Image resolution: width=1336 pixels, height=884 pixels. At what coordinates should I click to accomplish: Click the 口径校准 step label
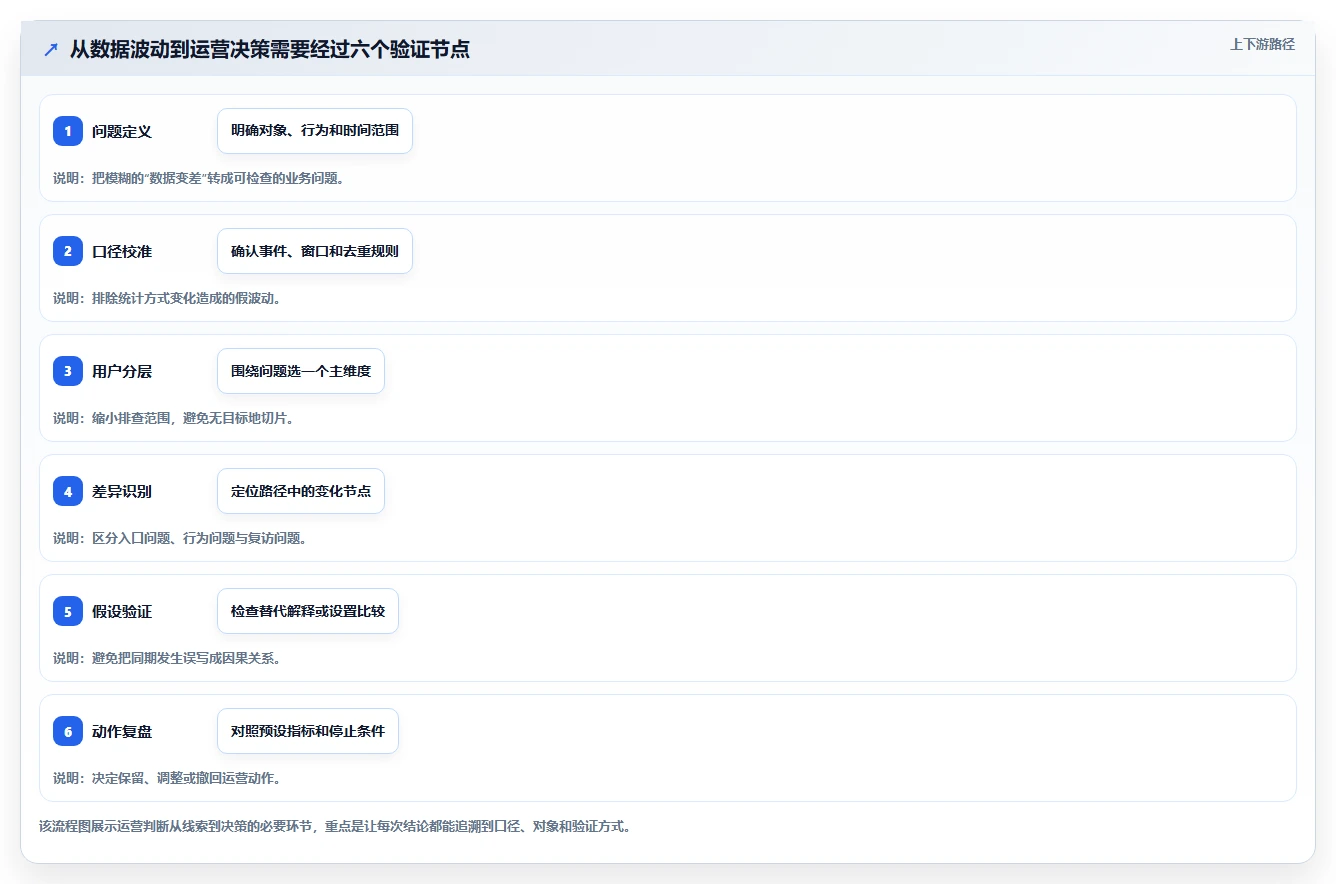[122, 251]
